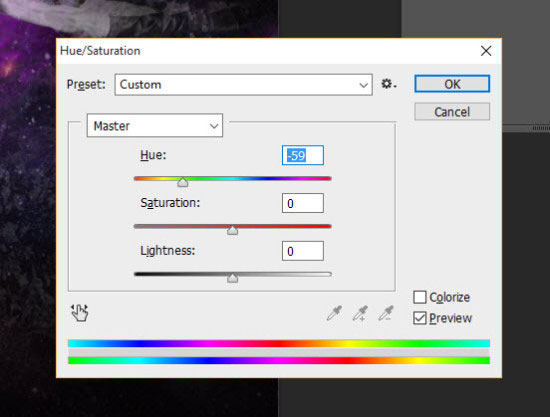Click the Hue label
Image resolution: width=550 pixels, height=417 pixels.
(x=153, y=155)
